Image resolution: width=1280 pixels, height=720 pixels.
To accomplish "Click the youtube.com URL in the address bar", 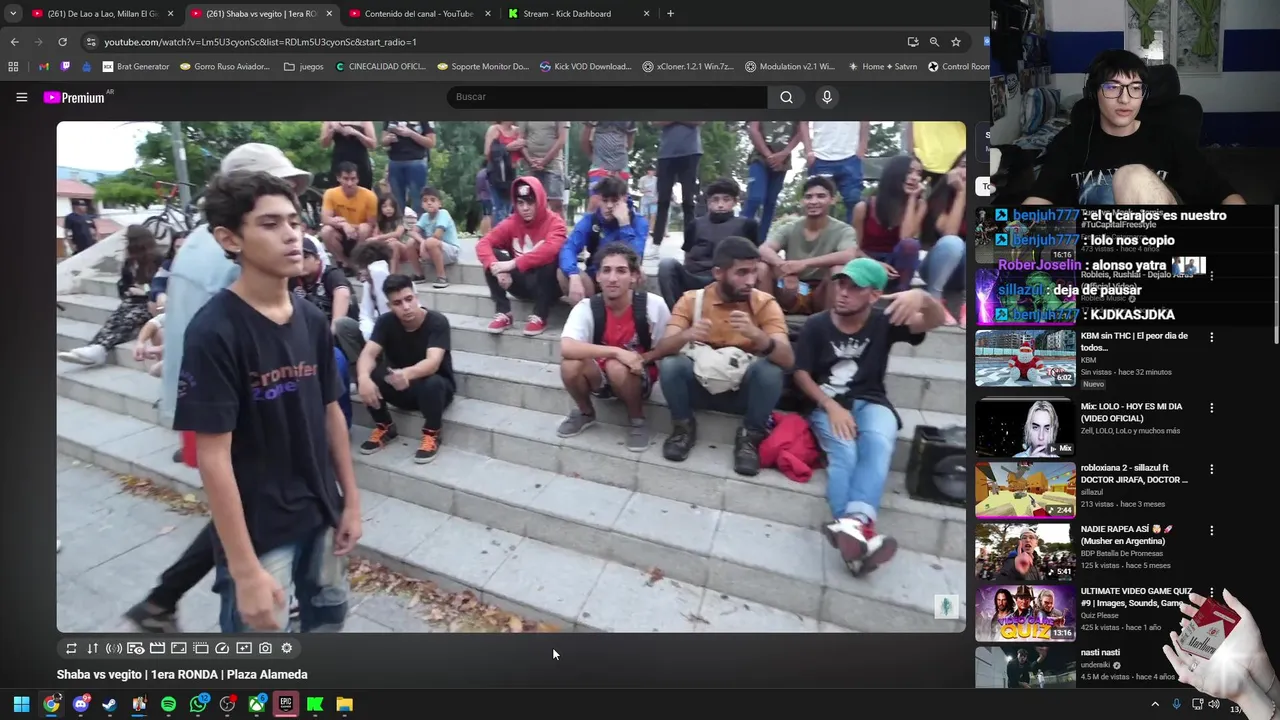I will tap(260, 42).
